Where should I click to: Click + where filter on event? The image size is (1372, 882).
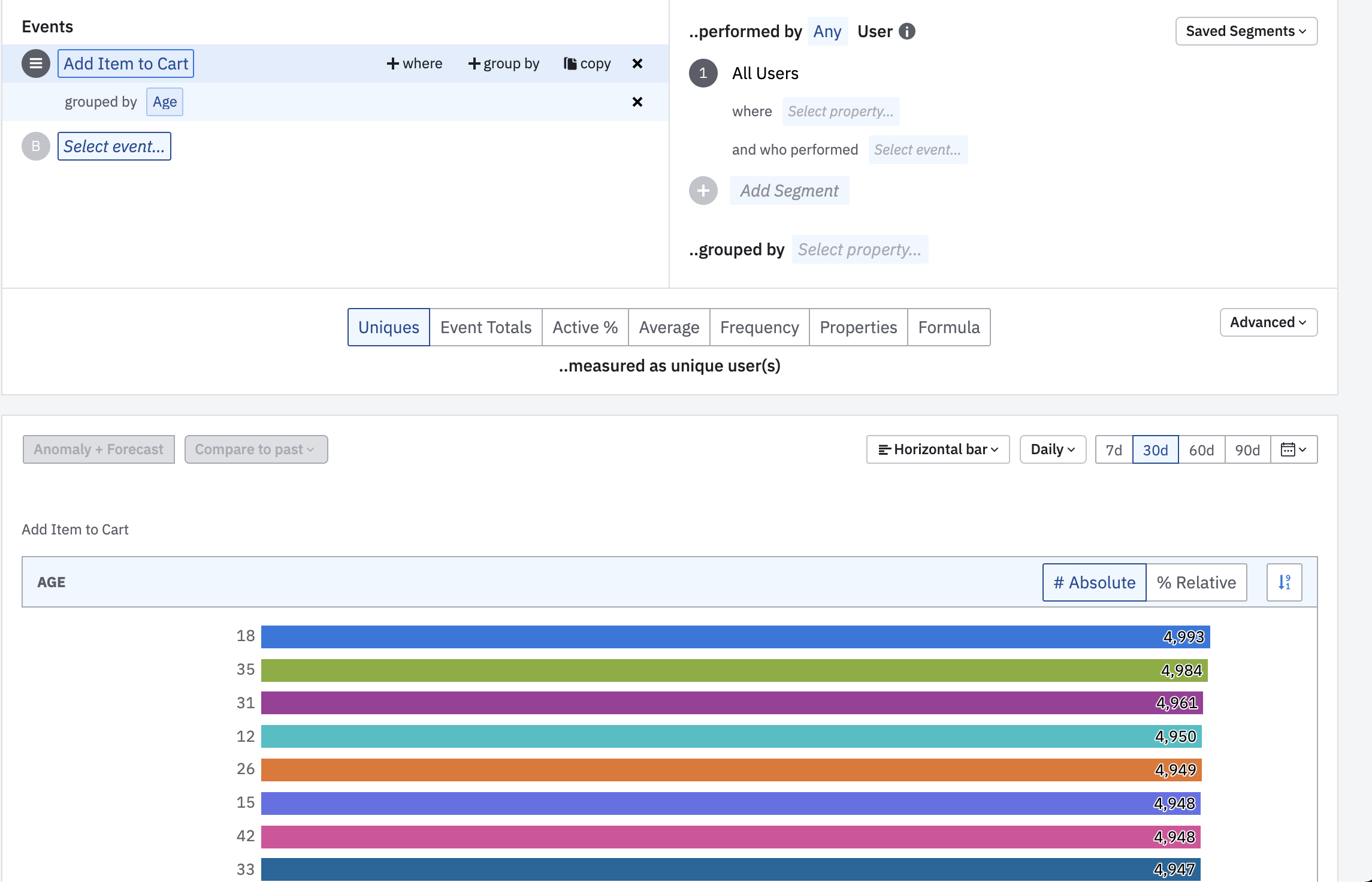415,64
